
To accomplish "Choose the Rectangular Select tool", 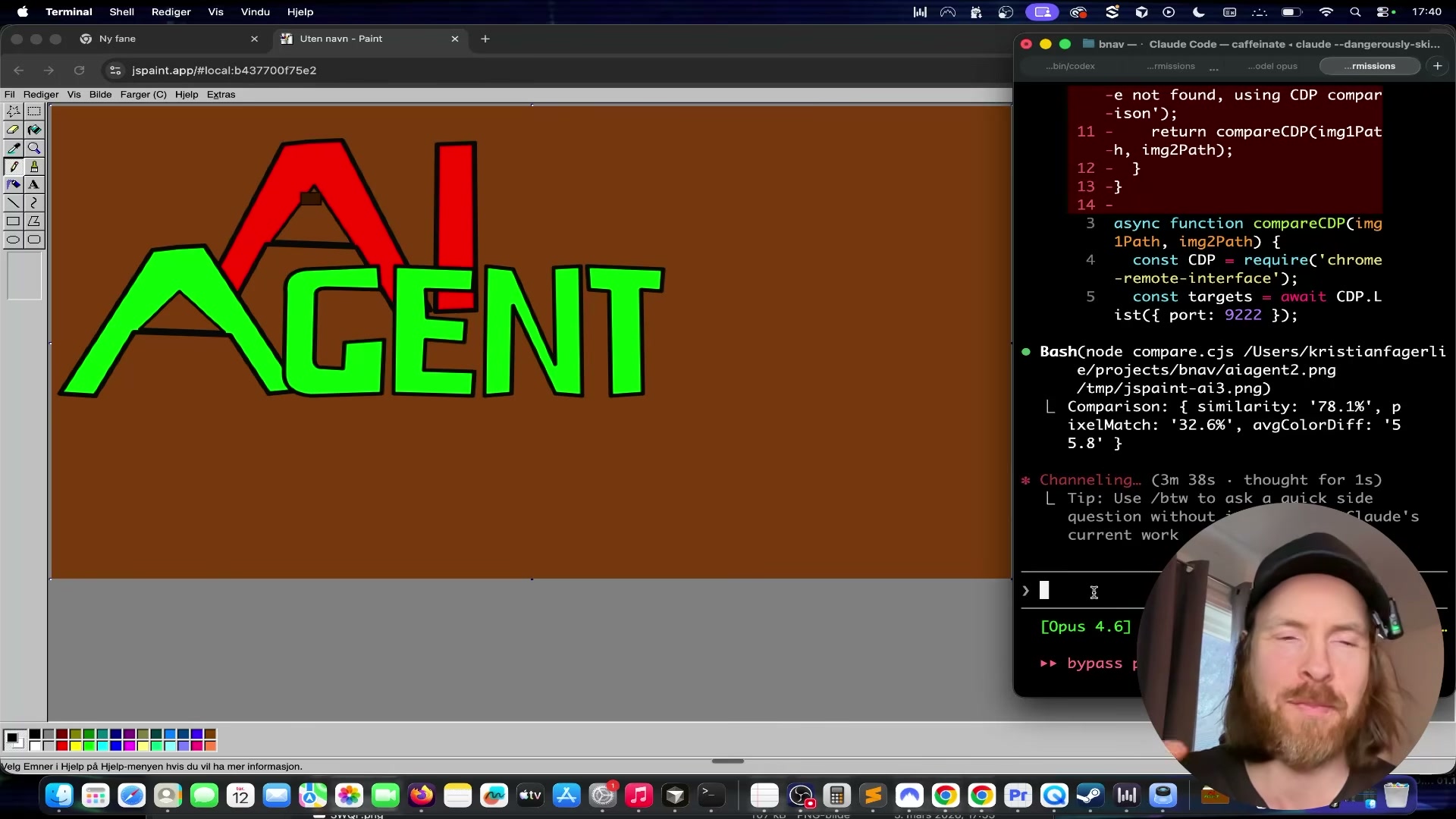I will (34, 111).
